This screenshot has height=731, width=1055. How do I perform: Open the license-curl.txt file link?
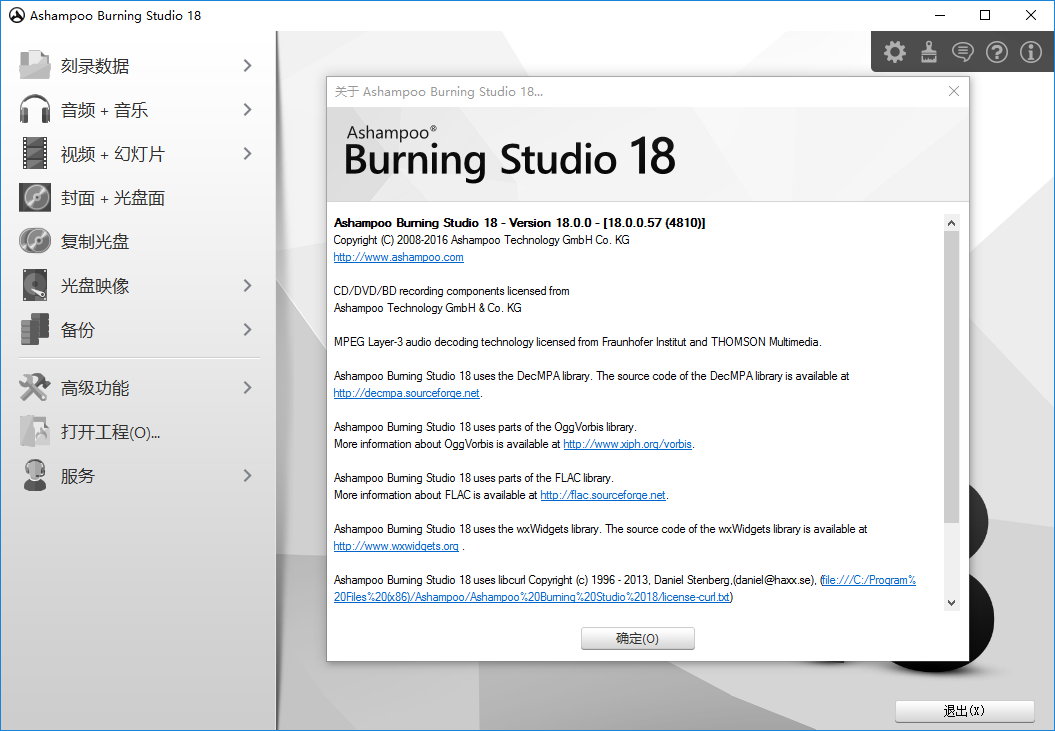(x=624, y=588)
